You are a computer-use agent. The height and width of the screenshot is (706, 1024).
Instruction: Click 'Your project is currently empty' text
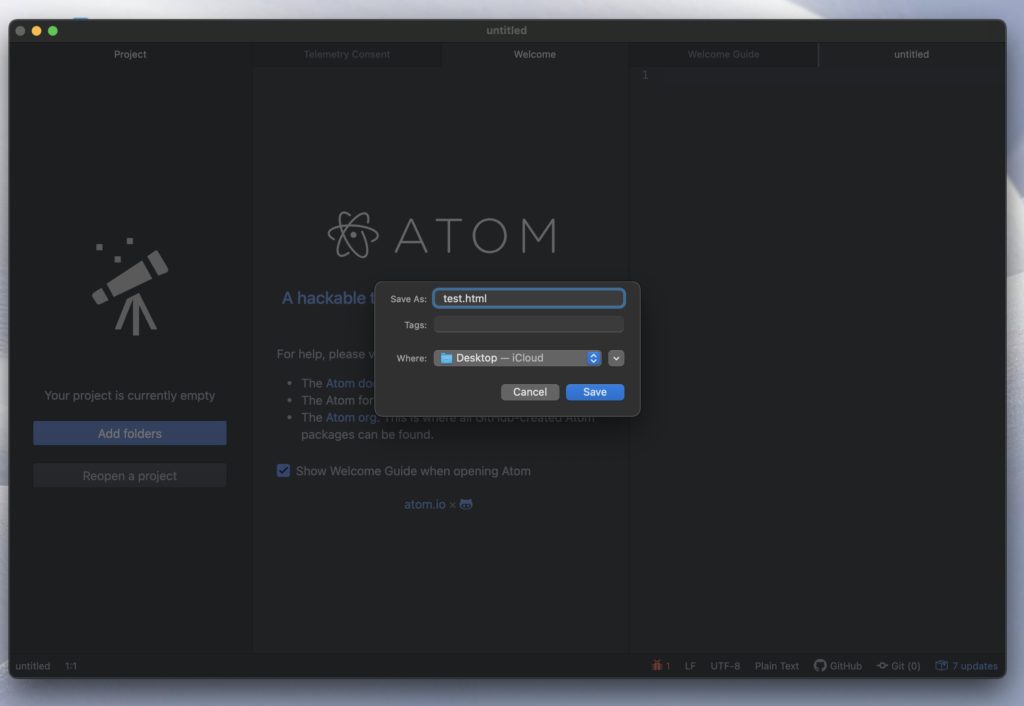[x=129, y=396]
